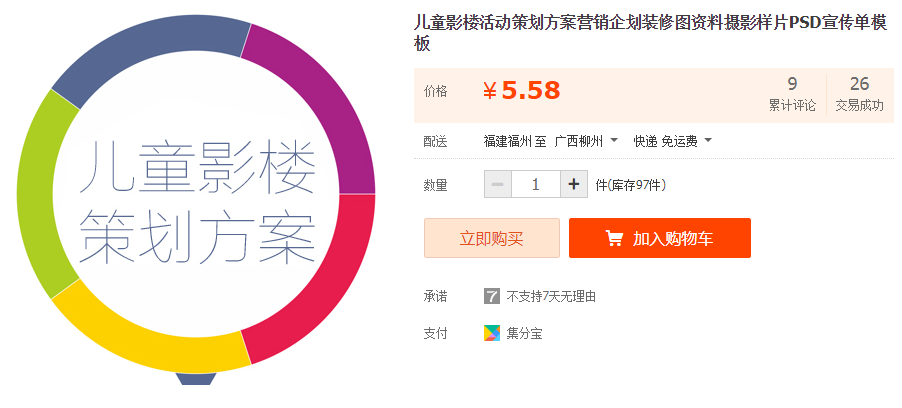Click the colorful 集分宝 payment icon
This screenshot has width=902, height=408.
(492, 333)
